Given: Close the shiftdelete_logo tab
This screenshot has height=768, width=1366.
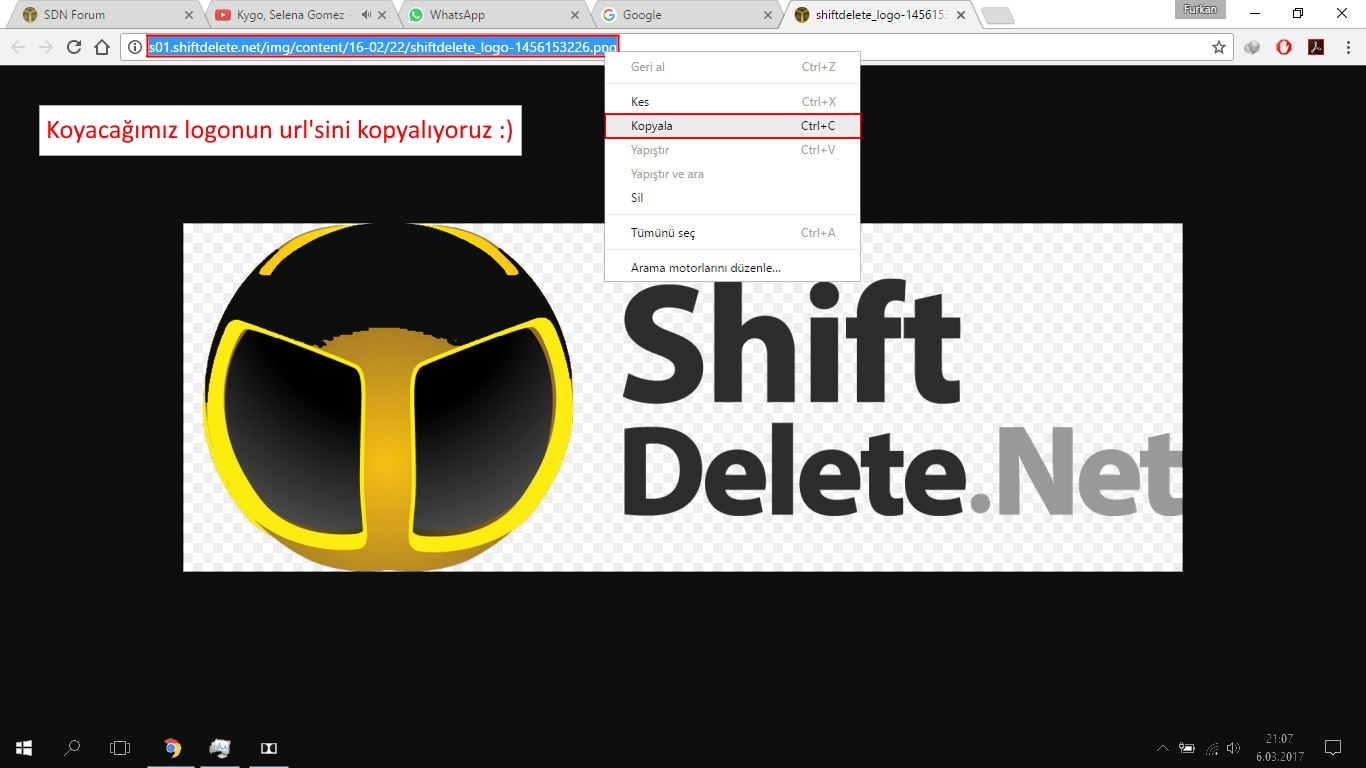Looking at the screenshot, I should pyautogui.click(x=961, y=15).
